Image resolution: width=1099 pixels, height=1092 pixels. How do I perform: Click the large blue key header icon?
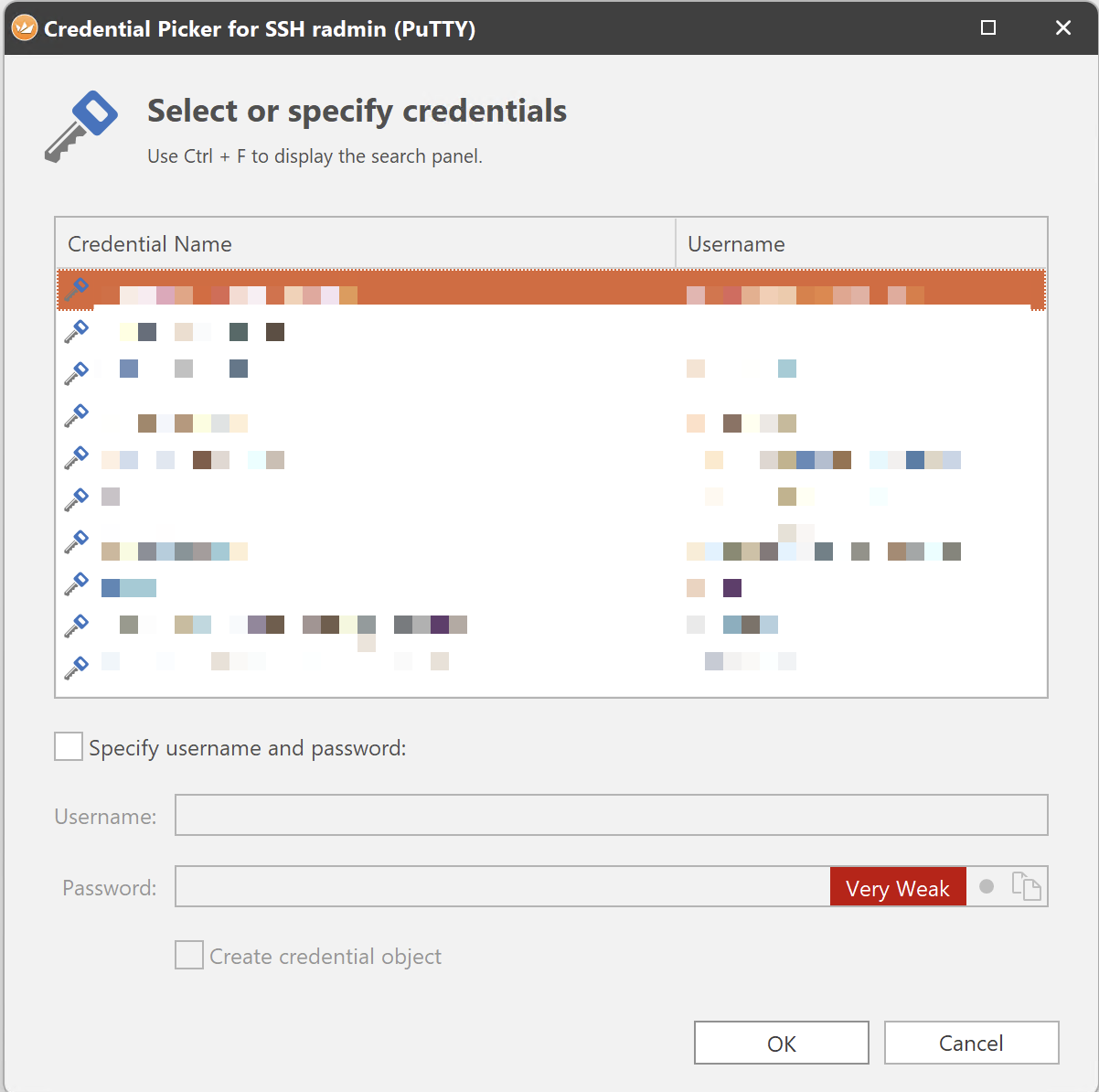81,126
